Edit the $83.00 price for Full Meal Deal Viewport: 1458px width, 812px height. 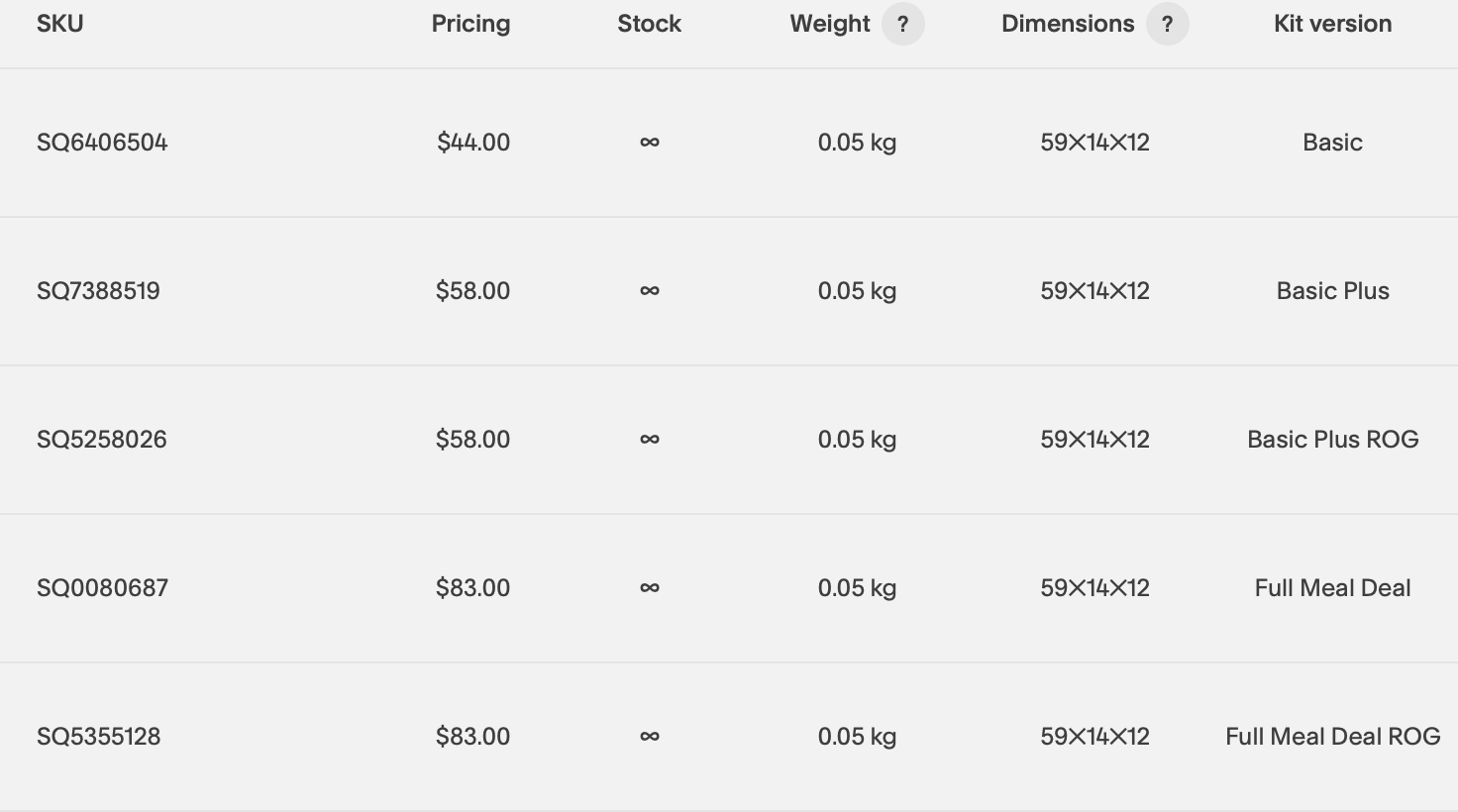tap(472, 588)
